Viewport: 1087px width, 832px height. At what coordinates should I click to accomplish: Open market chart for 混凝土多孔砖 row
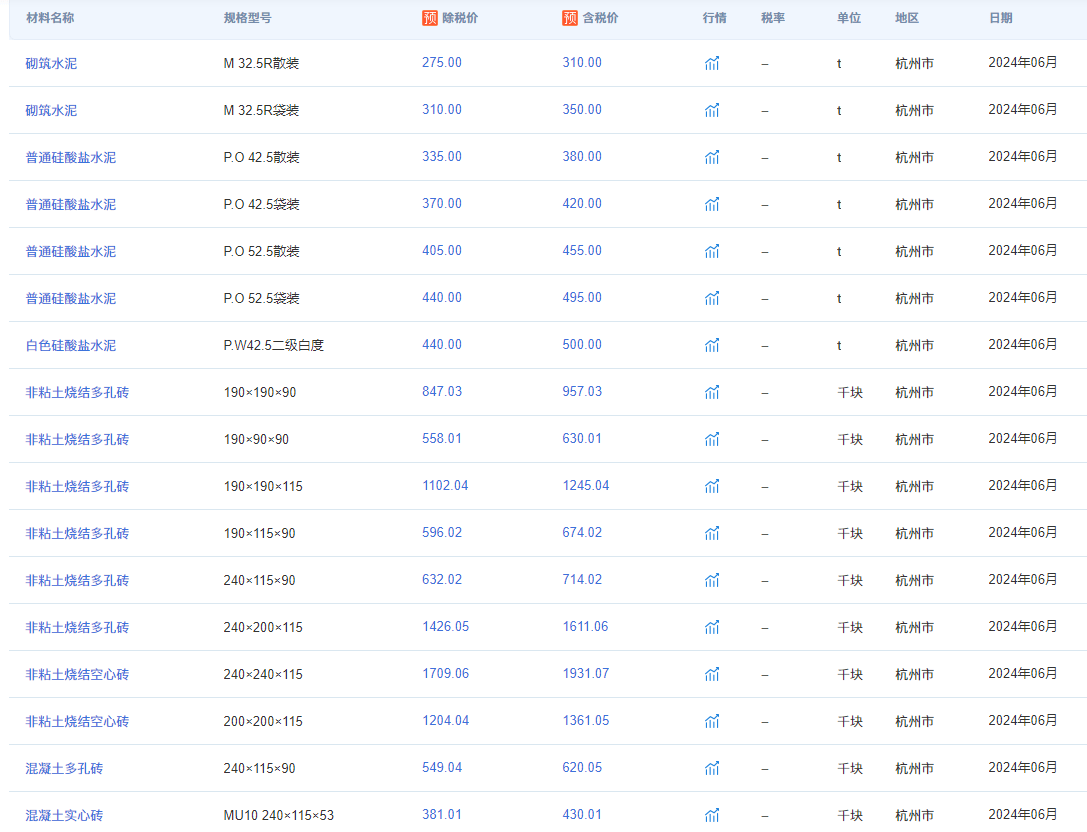pos(712,768)
